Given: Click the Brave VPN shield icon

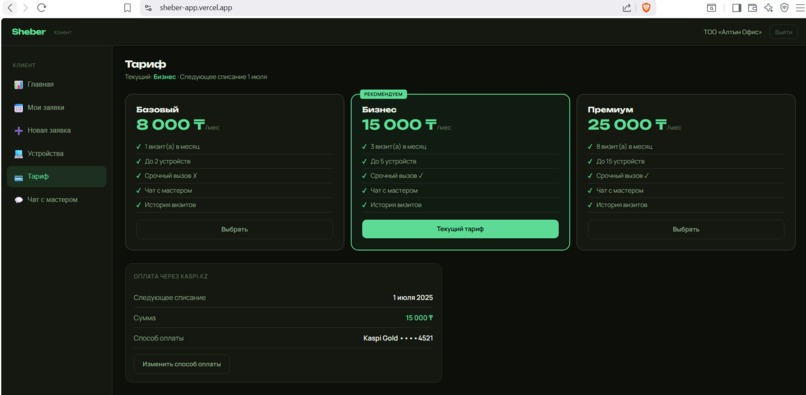Looking at the screenshot, I should [x=784, y=8].
